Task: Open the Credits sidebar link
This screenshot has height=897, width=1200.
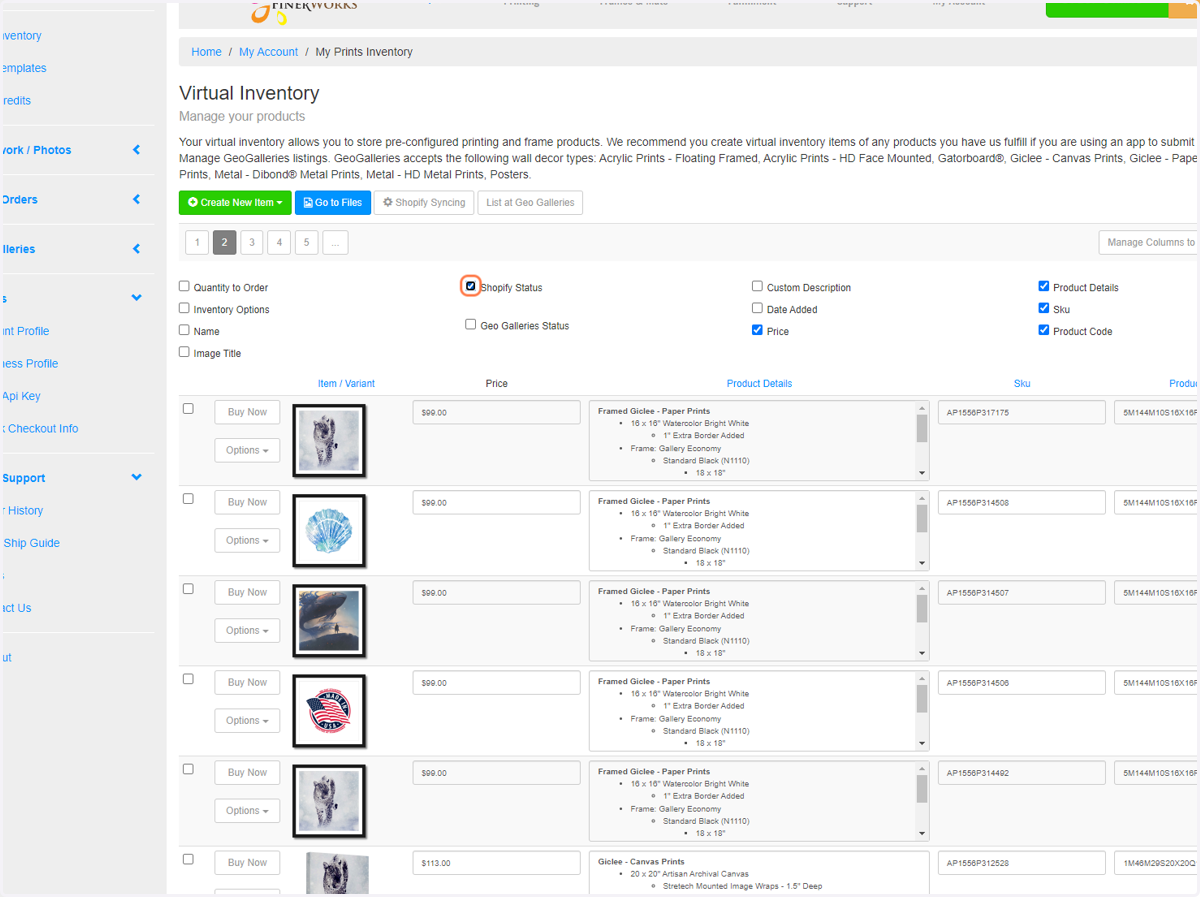Action: (x=15, y=100)
